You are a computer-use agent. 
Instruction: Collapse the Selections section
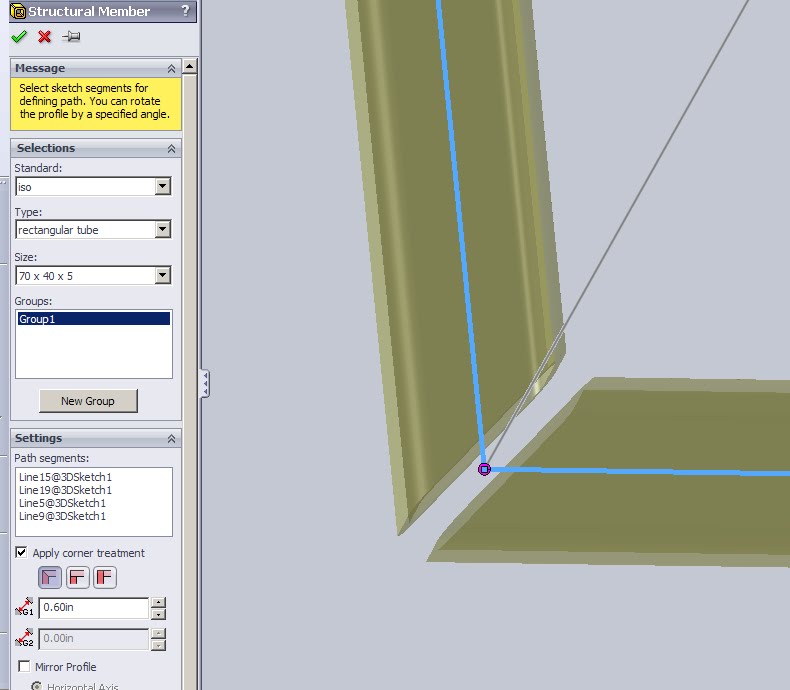coord(171,148)
